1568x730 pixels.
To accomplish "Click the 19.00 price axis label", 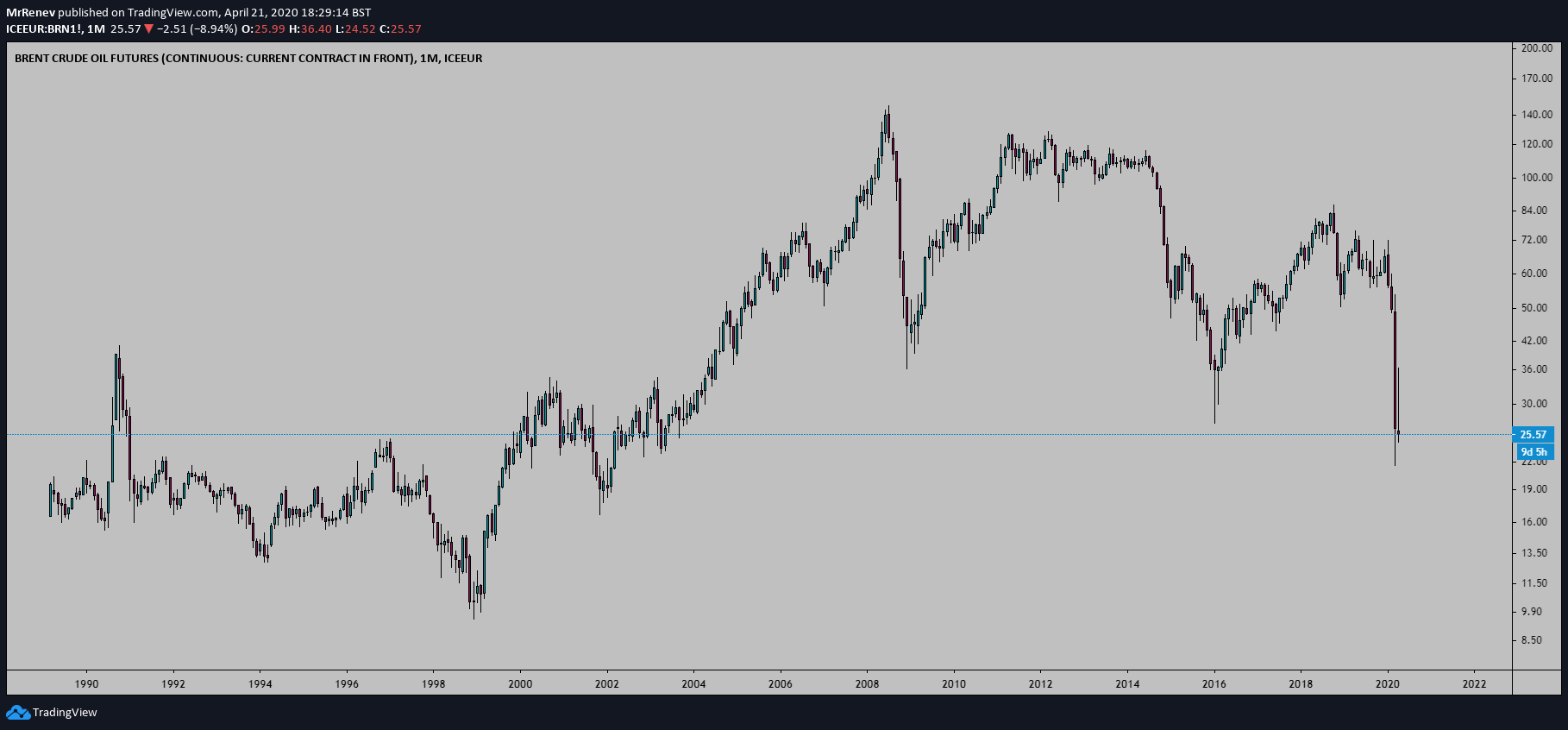I will [x=1534, y=489].
